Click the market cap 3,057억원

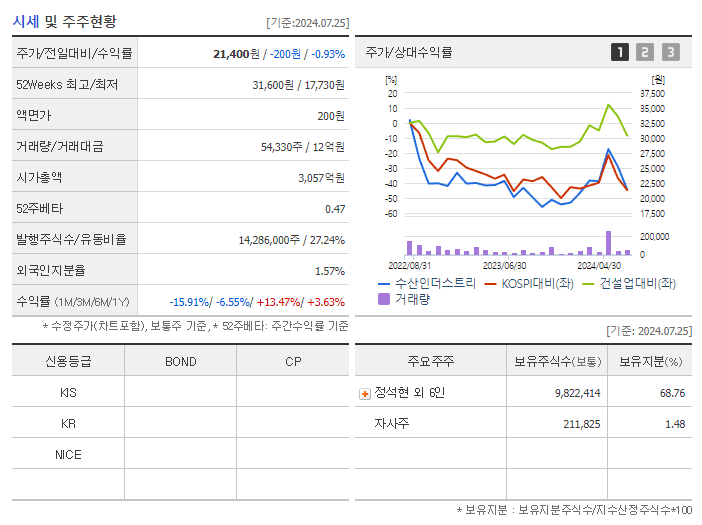[321, 178]
